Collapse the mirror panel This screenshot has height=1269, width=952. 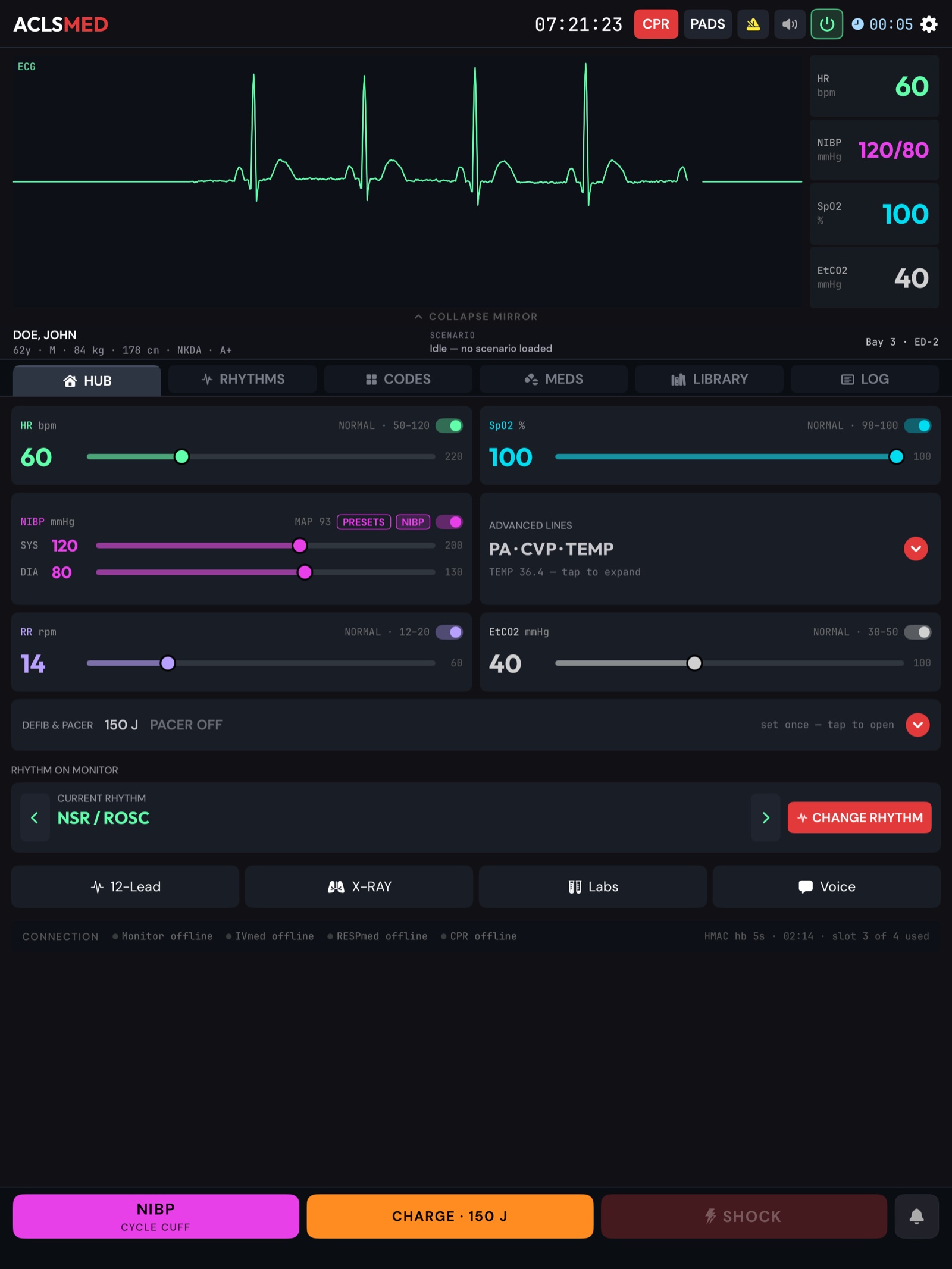(x=476, y=317)
